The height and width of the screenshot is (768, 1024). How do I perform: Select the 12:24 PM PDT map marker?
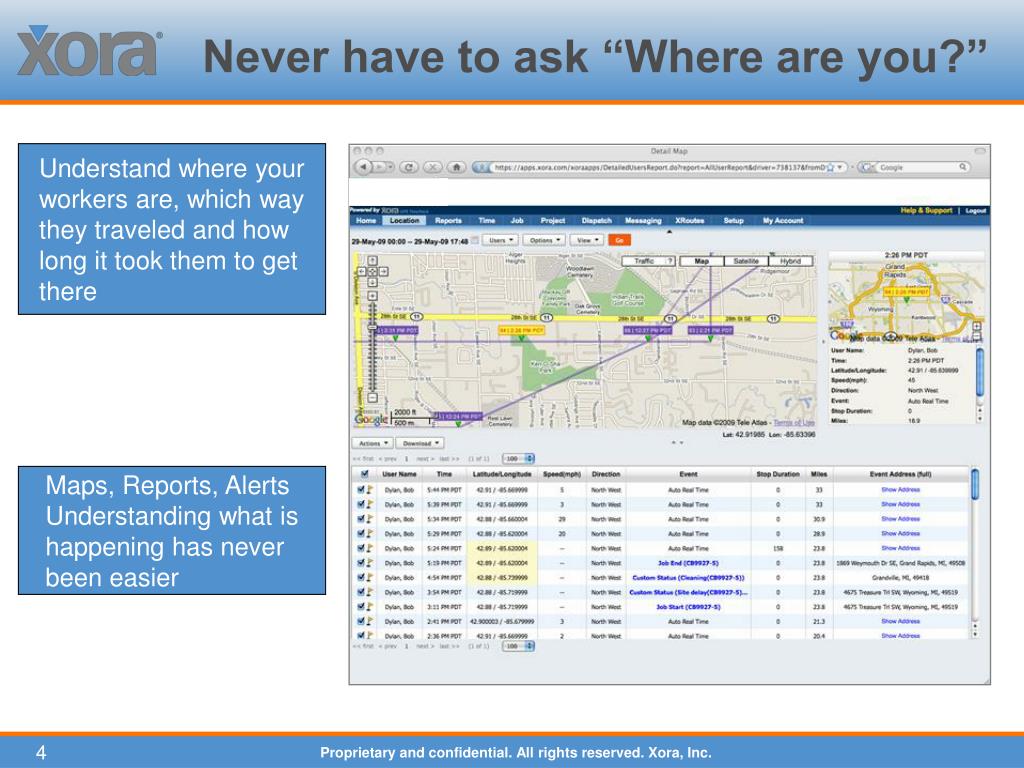tap(458, 416)
